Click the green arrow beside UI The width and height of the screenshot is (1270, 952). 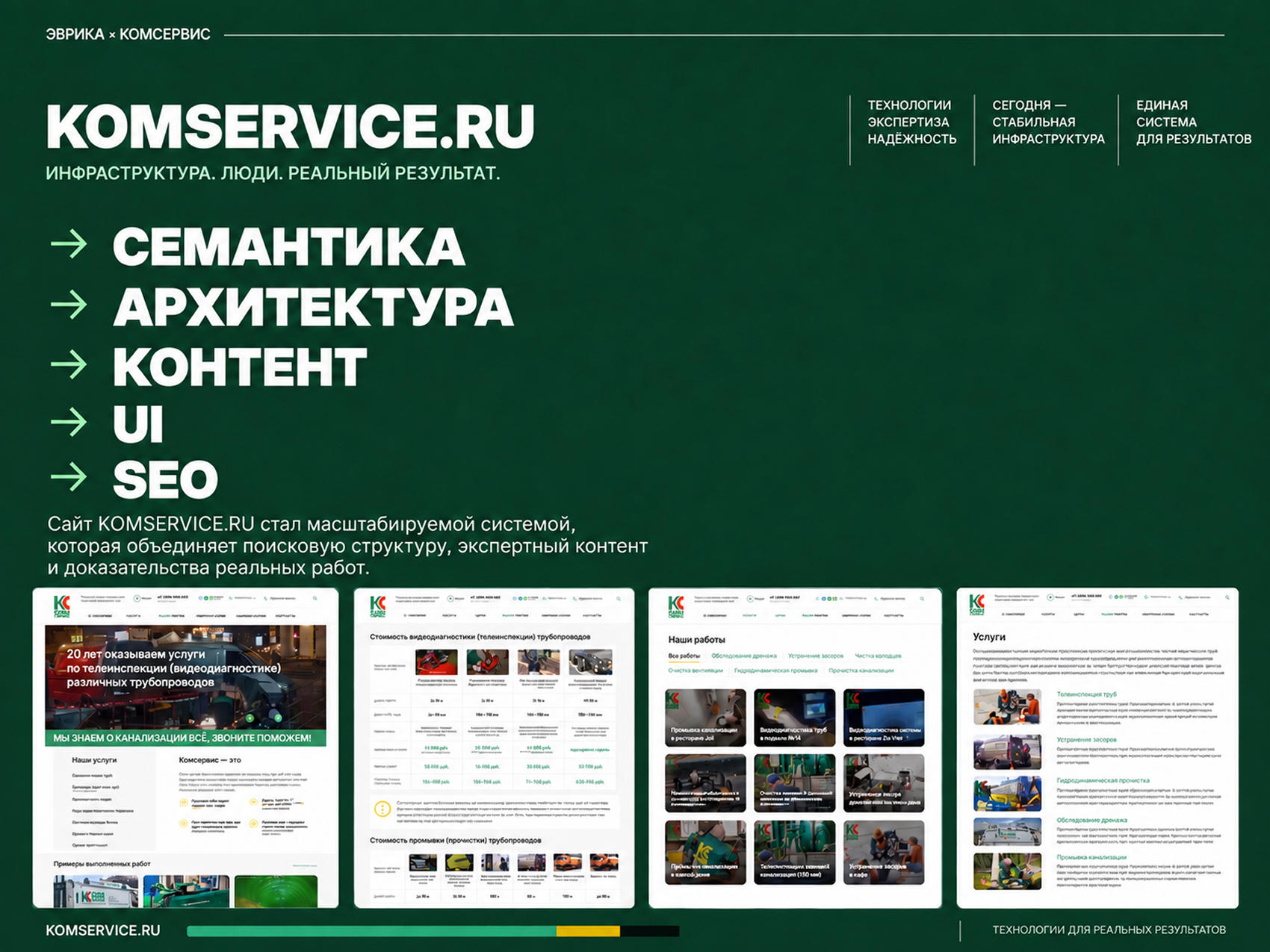[x=69, y=422]
